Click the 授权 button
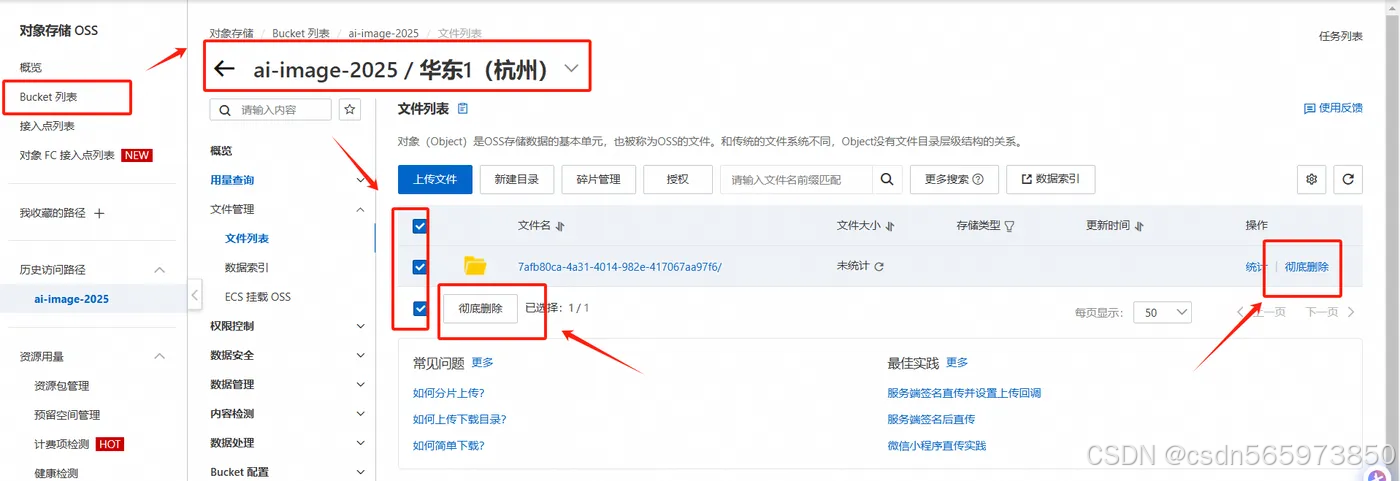The width and height of the screenshot is (1400, 481). click(678, 180)
